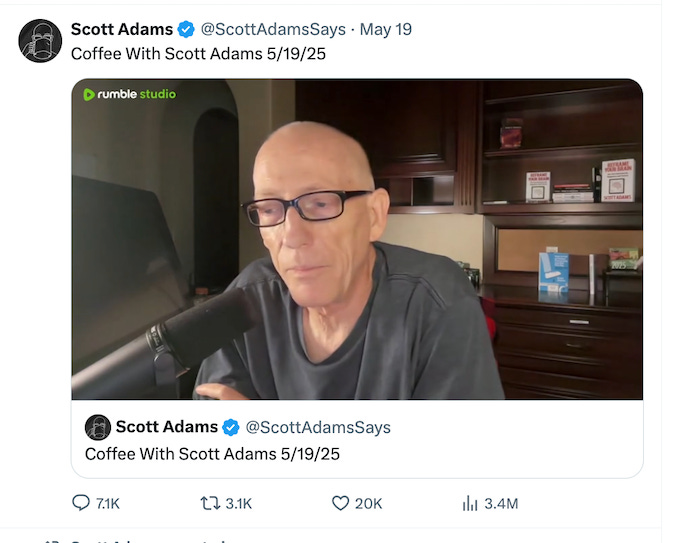Open the May 19 timestamp link
Viewport: 676px width, 543px height.
(x=386, y=29)
